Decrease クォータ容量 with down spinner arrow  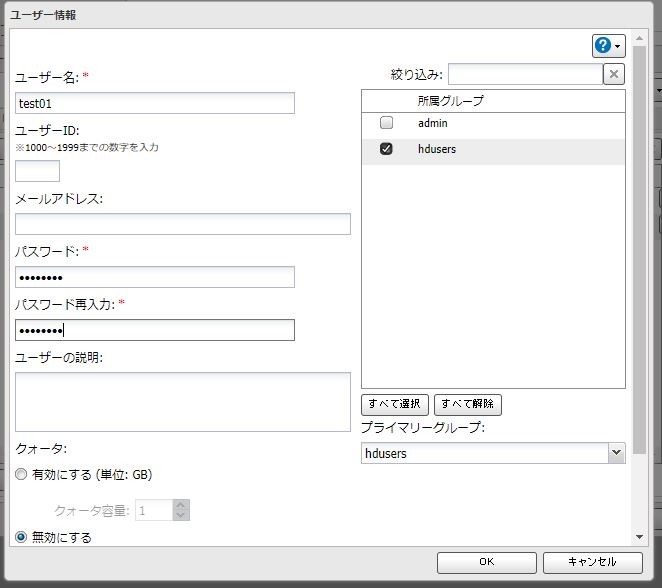click(x=181, y=515)
